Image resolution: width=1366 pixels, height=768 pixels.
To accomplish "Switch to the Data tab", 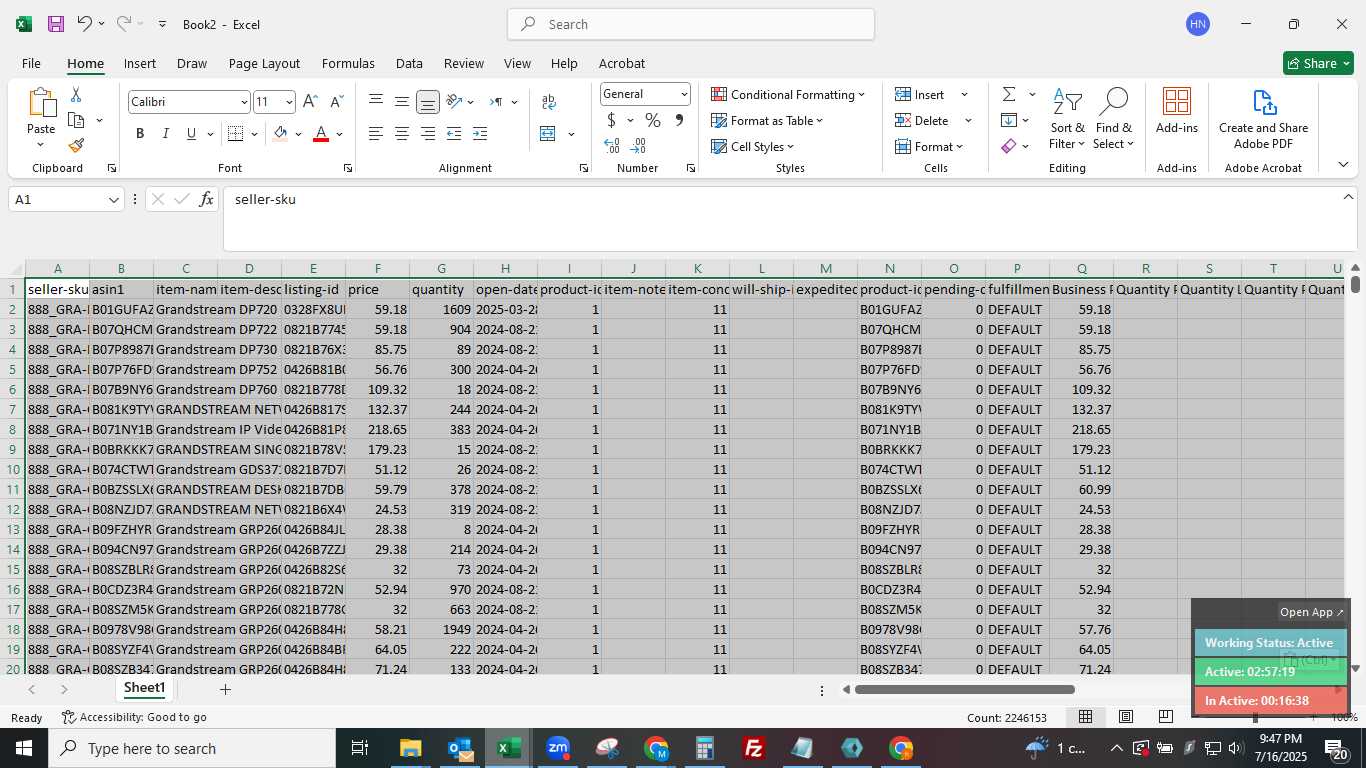I will 409,63.
